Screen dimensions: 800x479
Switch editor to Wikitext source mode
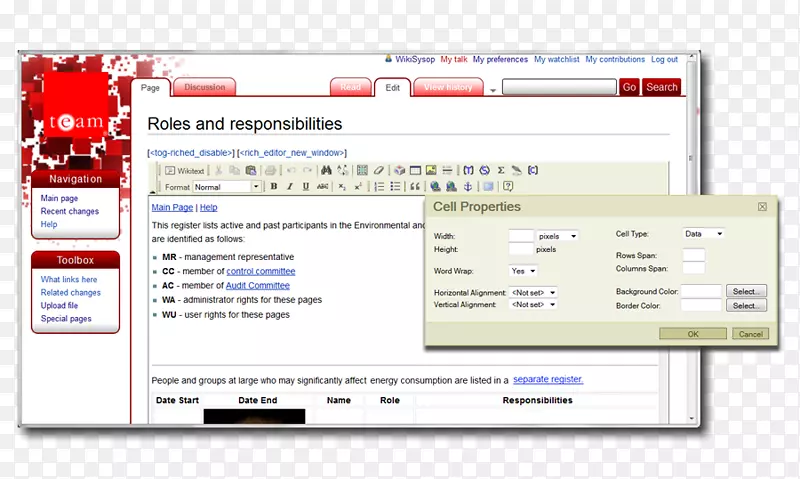click(x=184, y=171)
